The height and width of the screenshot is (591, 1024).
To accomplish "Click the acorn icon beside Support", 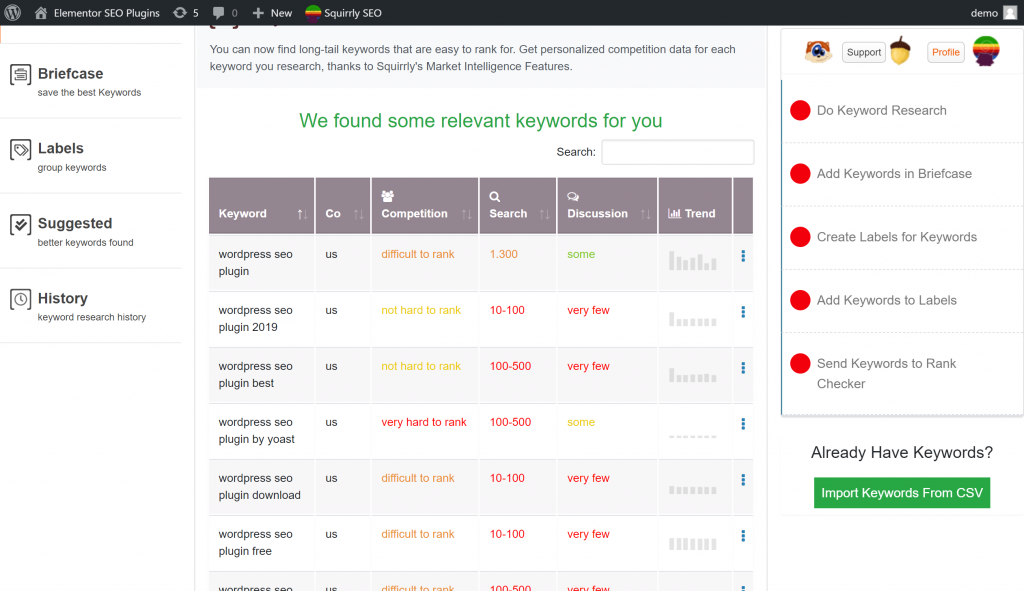I will click(901, 52).
